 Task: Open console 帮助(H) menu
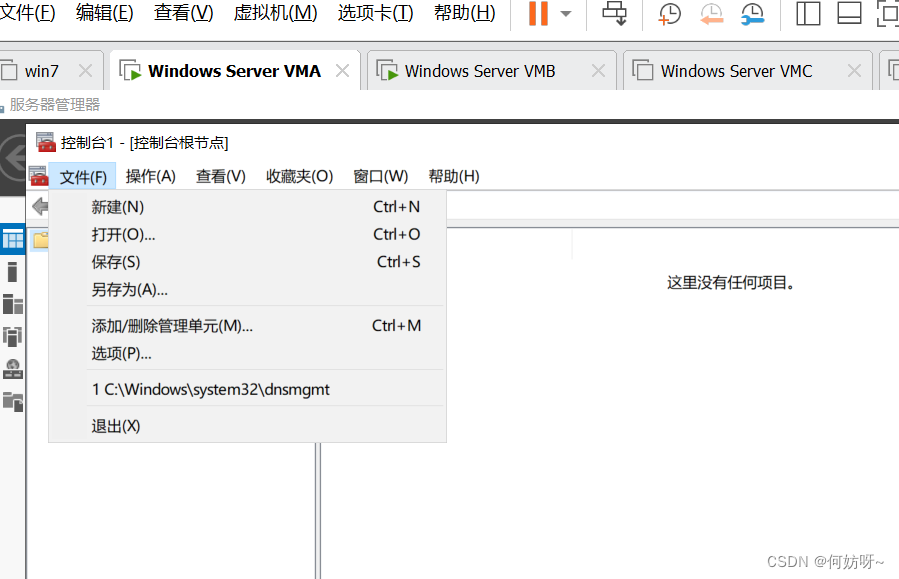pos(454,177)
